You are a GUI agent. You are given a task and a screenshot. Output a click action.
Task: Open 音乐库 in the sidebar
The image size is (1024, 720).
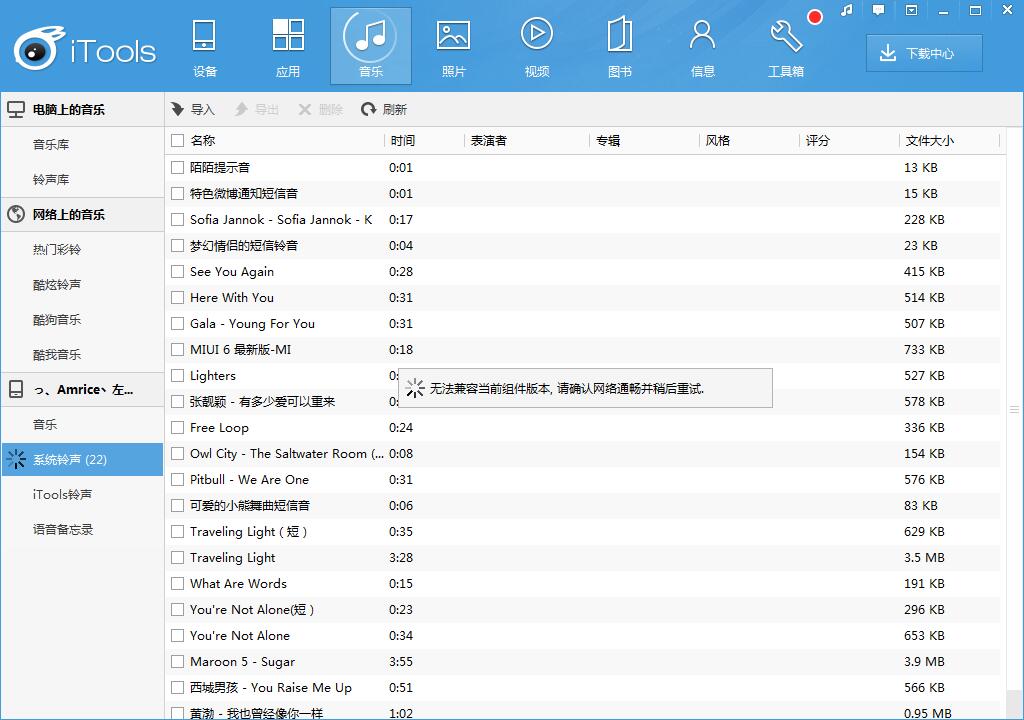(51, 145)
